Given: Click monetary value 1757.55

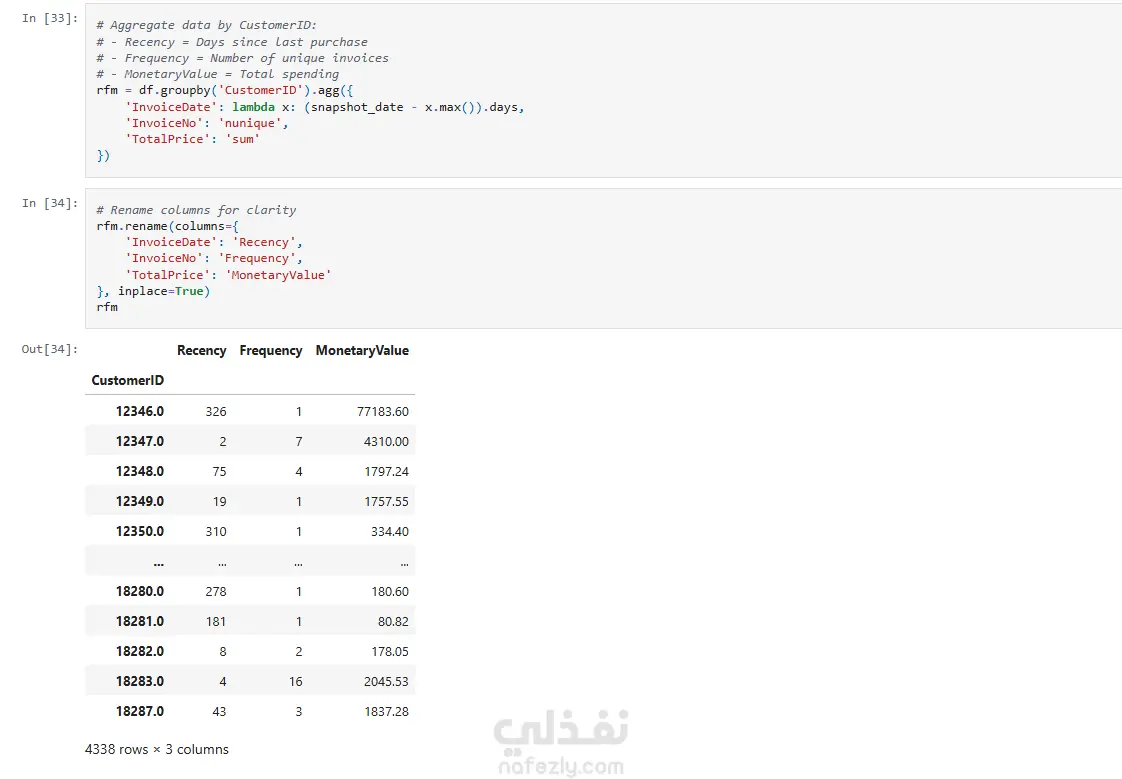Looking at the screenshot, I should (x=386, y=501).
